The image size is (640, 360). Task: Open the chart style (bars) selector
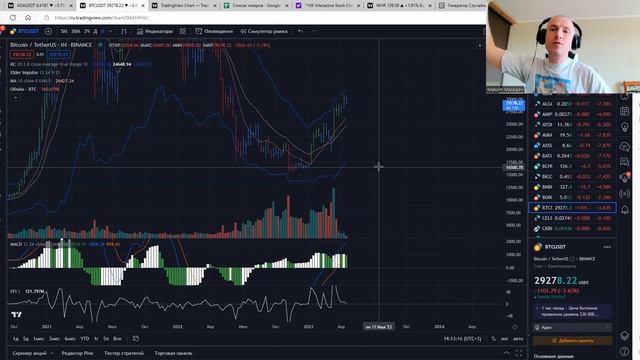point(124,31)
